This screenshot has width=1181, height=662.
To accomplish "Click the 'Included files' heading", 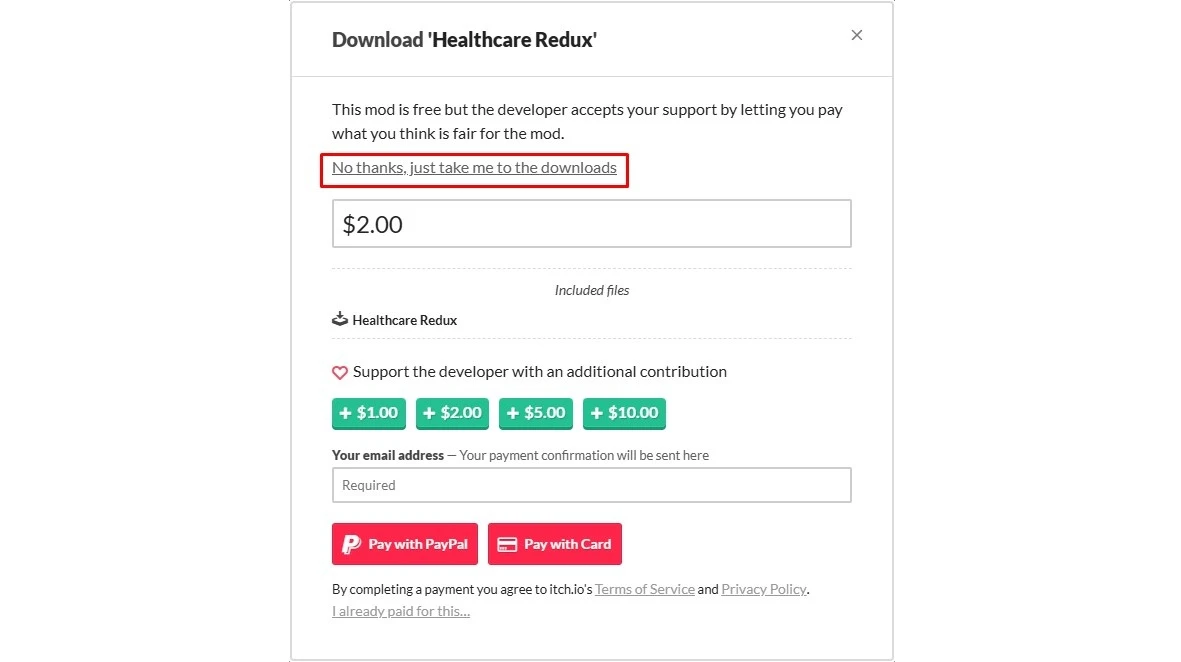I will click(x=592, y=291).
